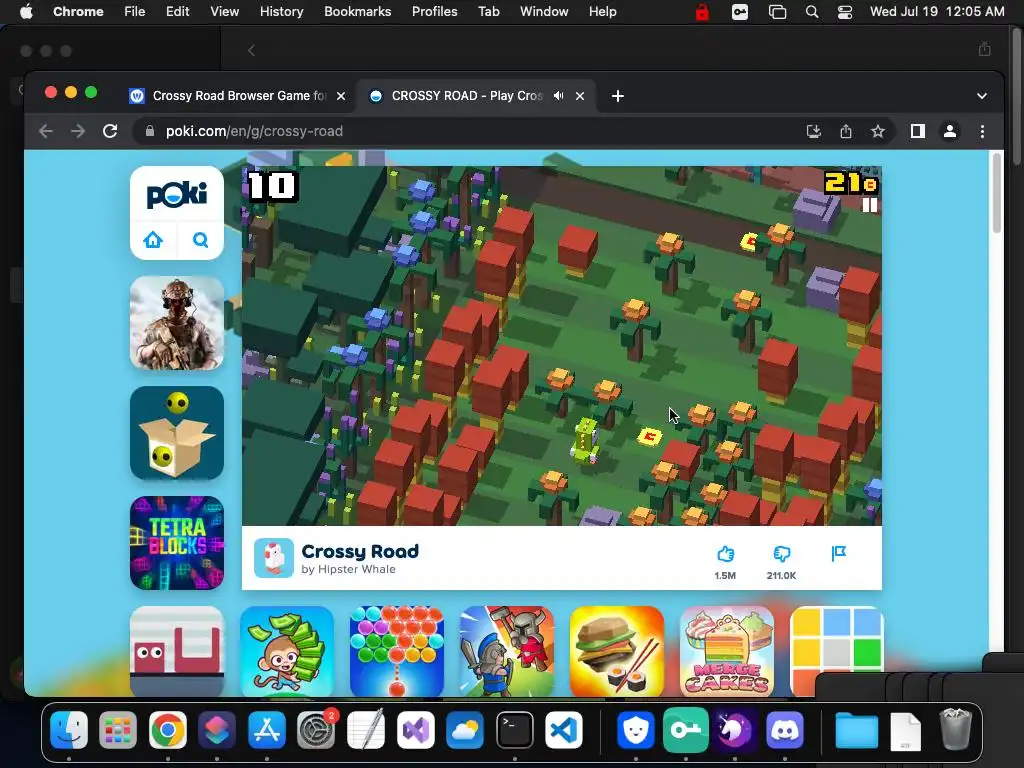Open Launchpad from the Dock
Image resolution: width=1024 pixels, height=768 pixels.
click(x=118, y=729)
